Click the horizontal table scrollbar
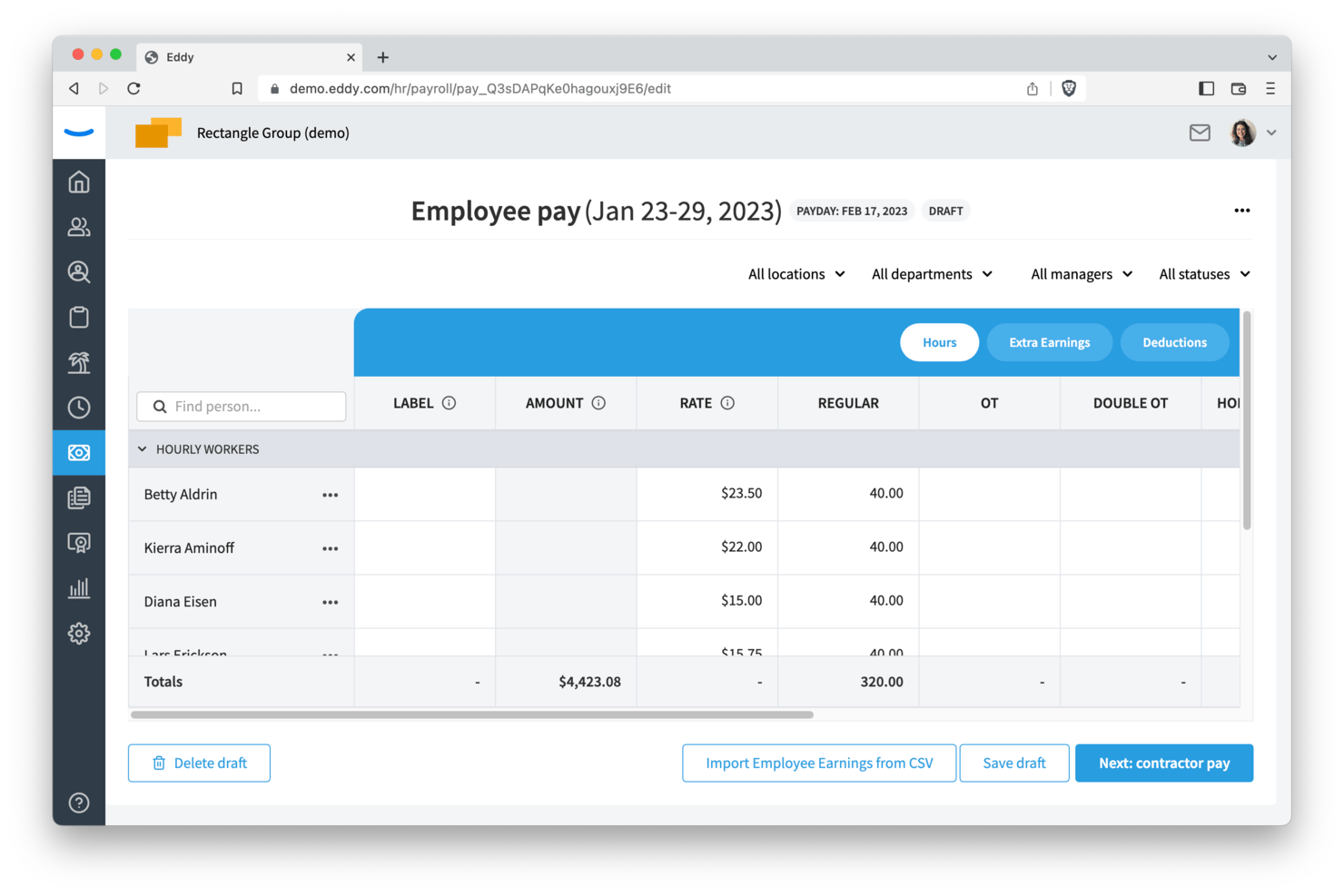 pos(472,714)
